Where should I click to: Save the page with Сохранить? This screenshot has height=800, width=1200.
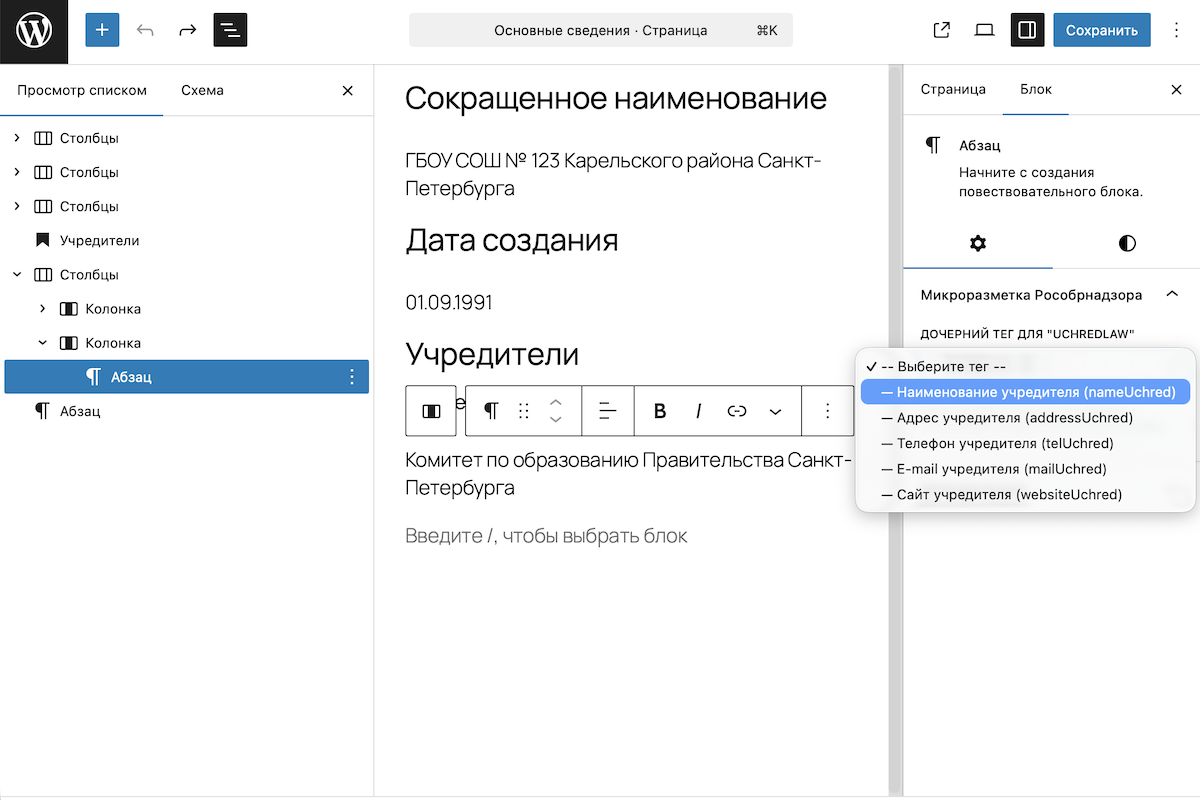1101,30
